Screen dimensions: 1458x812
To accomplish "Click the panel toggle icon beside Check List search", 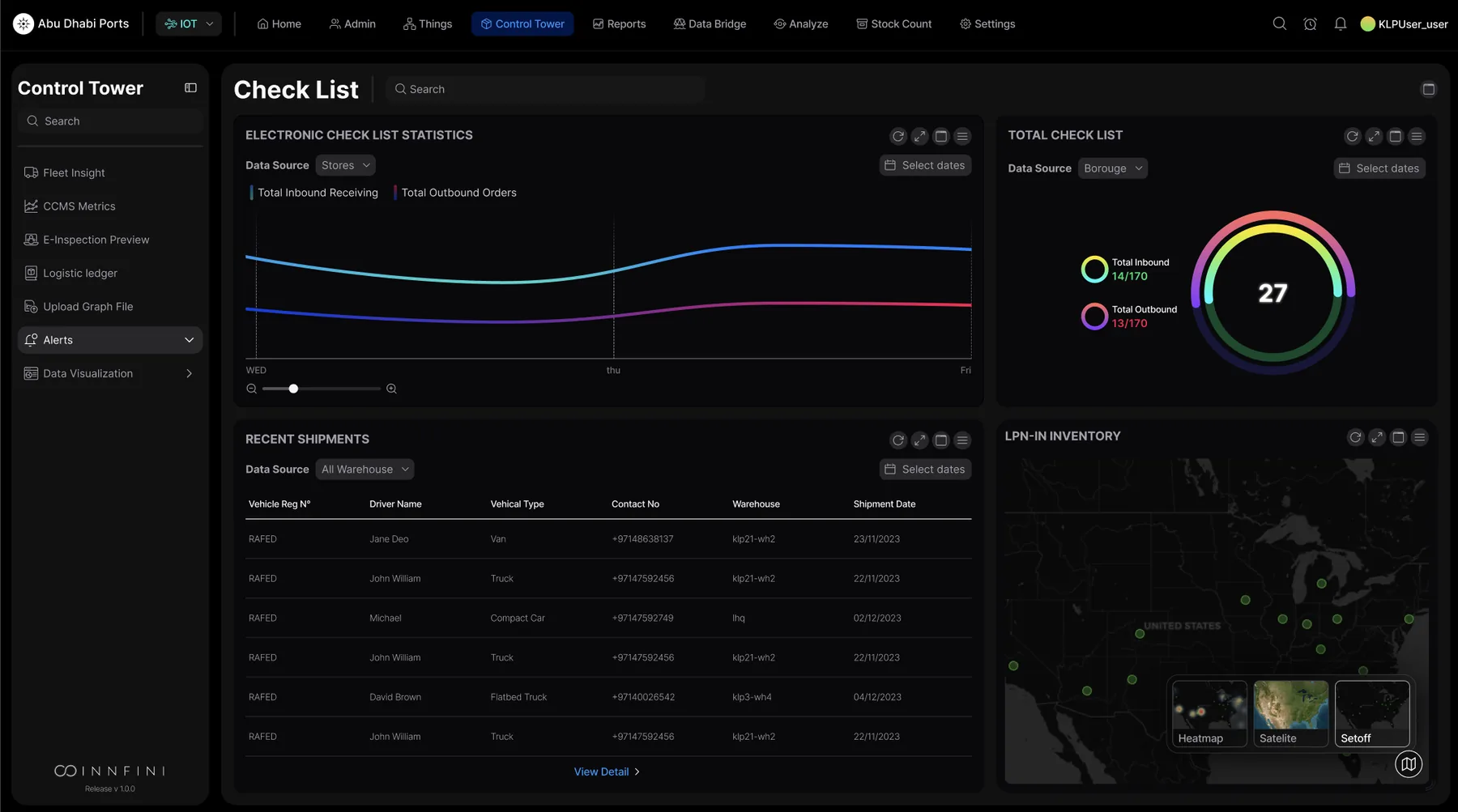I will (1429, 89).
